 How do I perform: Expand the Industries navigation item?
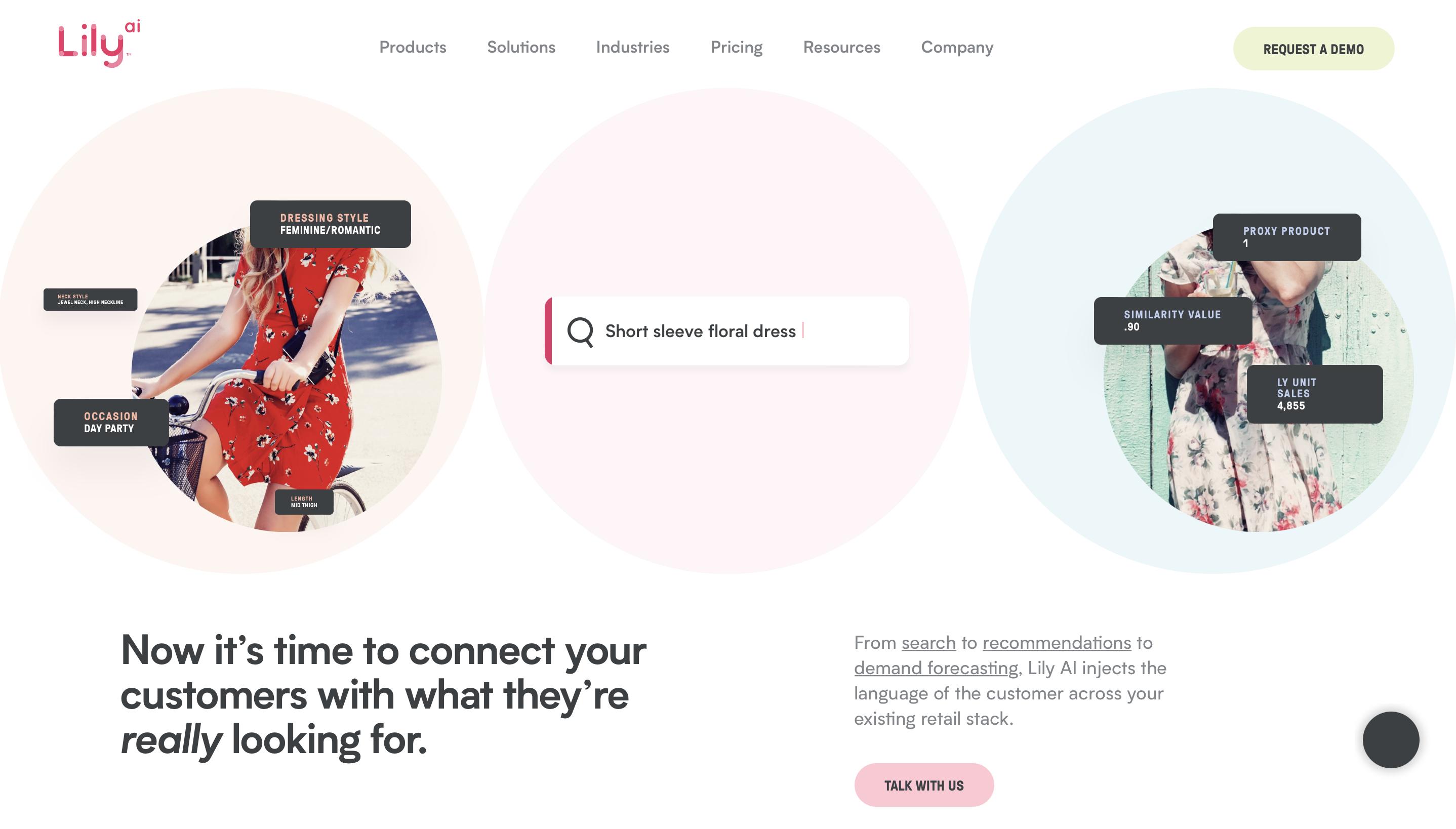point(632,47)
